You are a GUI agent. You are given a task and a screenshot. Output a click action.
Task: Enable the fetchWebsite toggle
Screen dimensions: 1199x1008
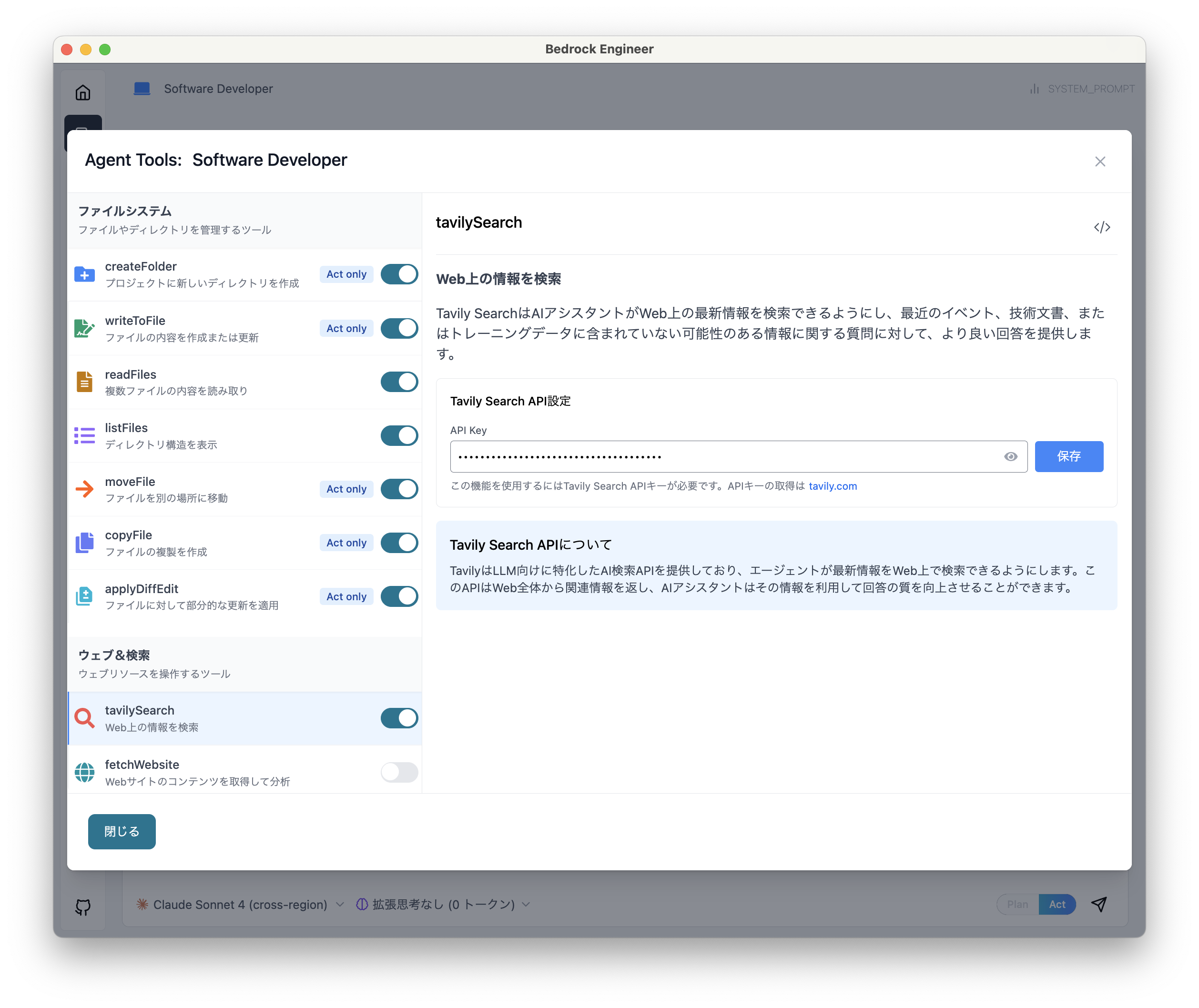(x=399, y=773)
